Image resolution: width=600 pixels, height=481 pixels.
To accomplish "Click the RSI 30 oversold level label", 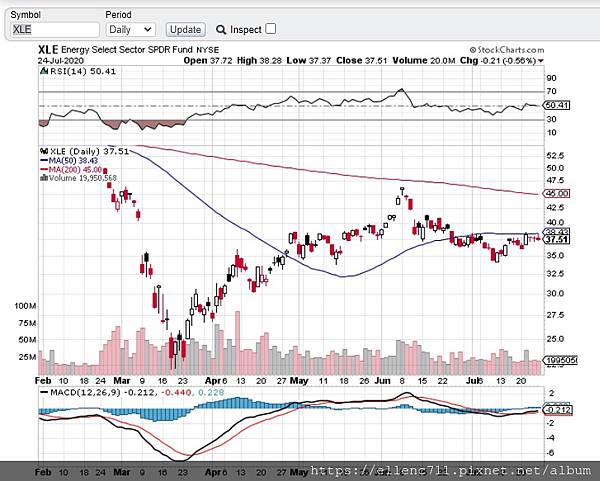I will coord(551,119).
